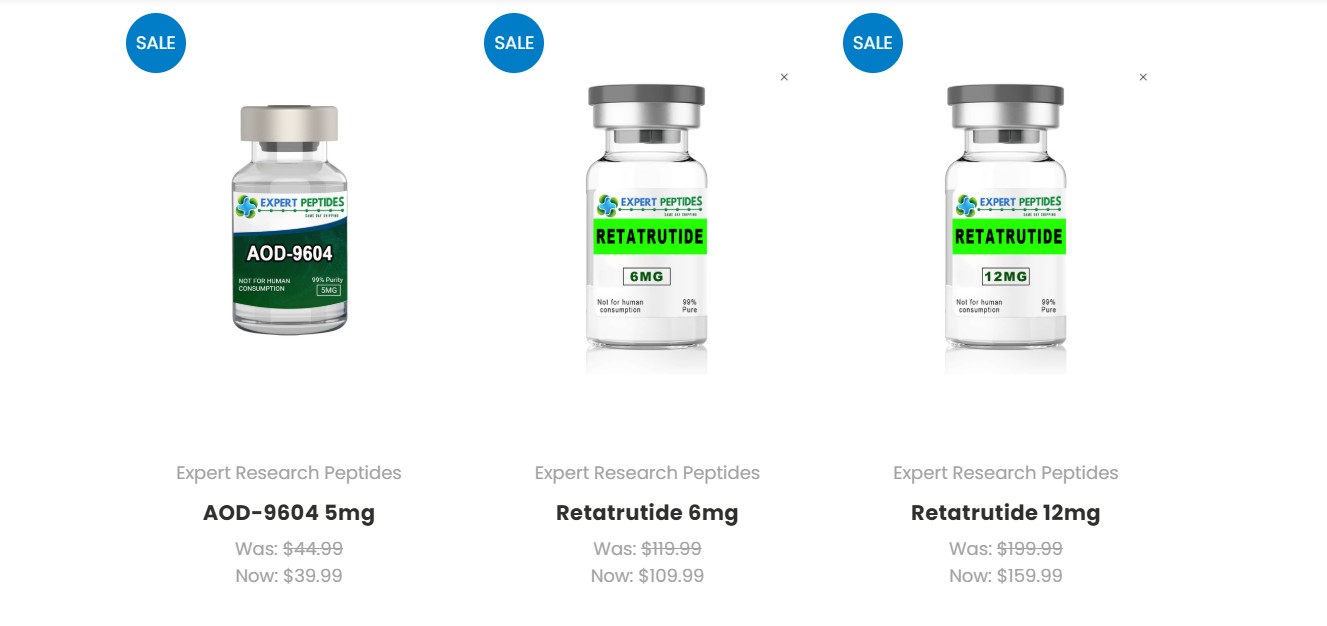The width and height of the screenshot is (1327, 626).
Task: Open the Retatrutide 6mg product title
Action: point(647,513)
